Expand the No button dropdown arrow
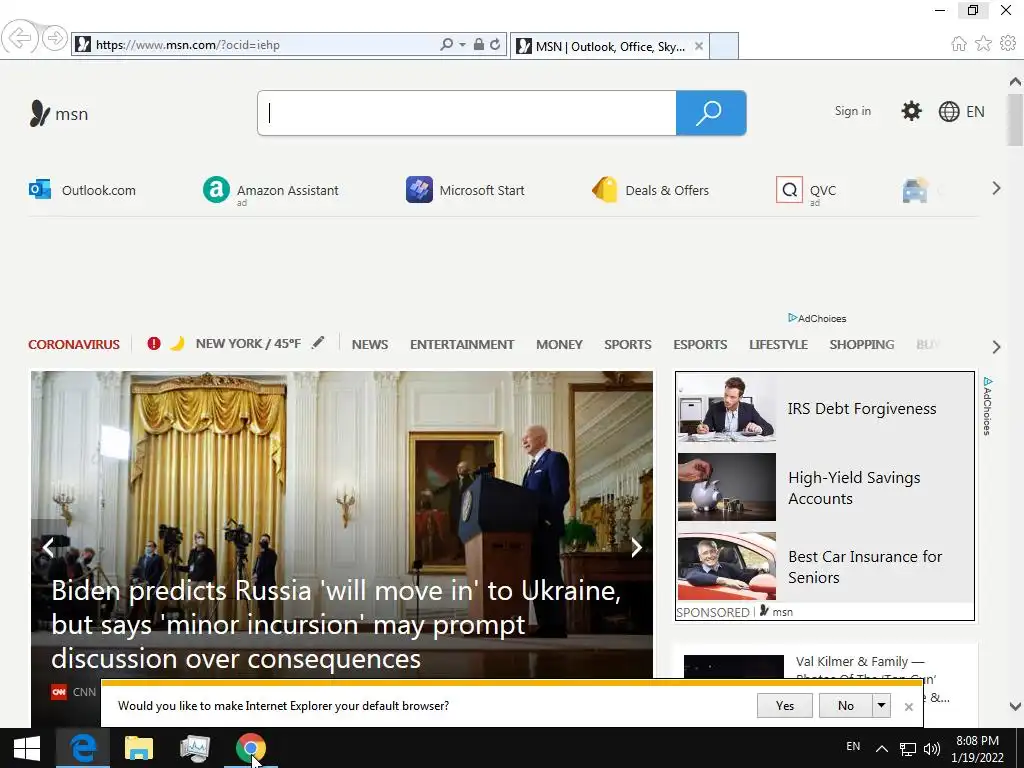The height and width of the screenshot is (768, 1024). point(882,705)
